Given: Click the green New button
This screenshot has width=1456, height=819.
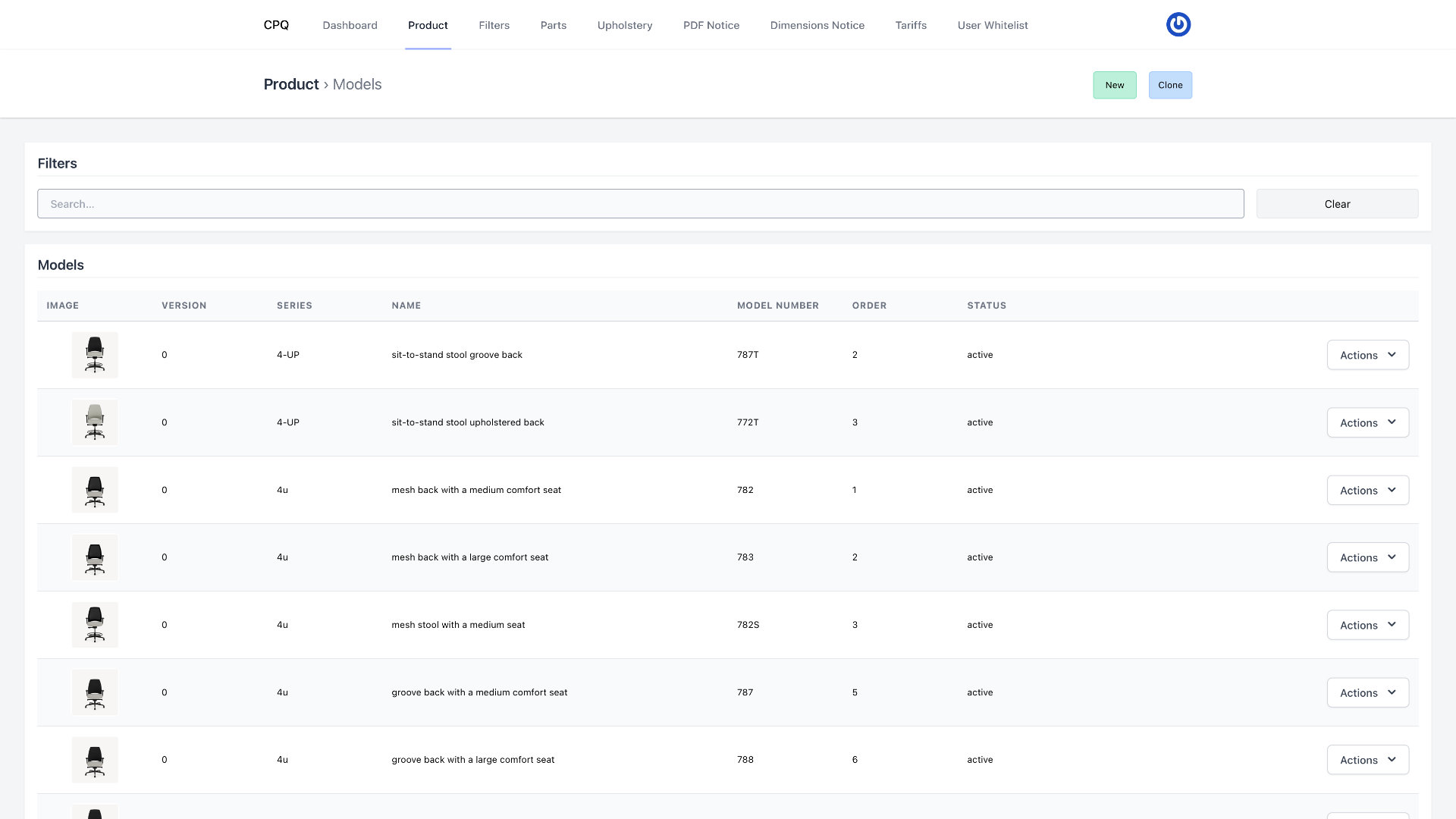Looking at the screenshot, I should click(1114, 85).
